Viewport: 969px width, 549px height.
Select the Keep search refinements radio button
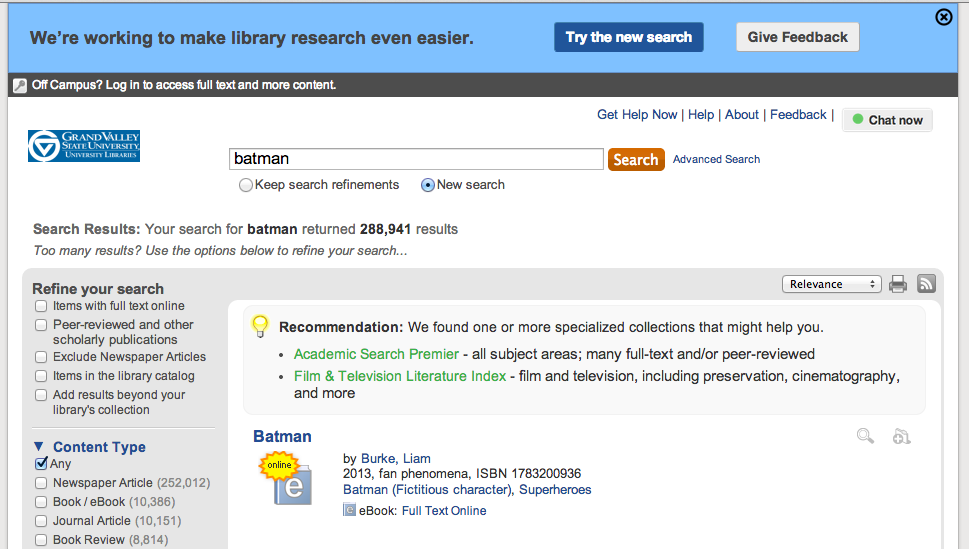point(246,185)
